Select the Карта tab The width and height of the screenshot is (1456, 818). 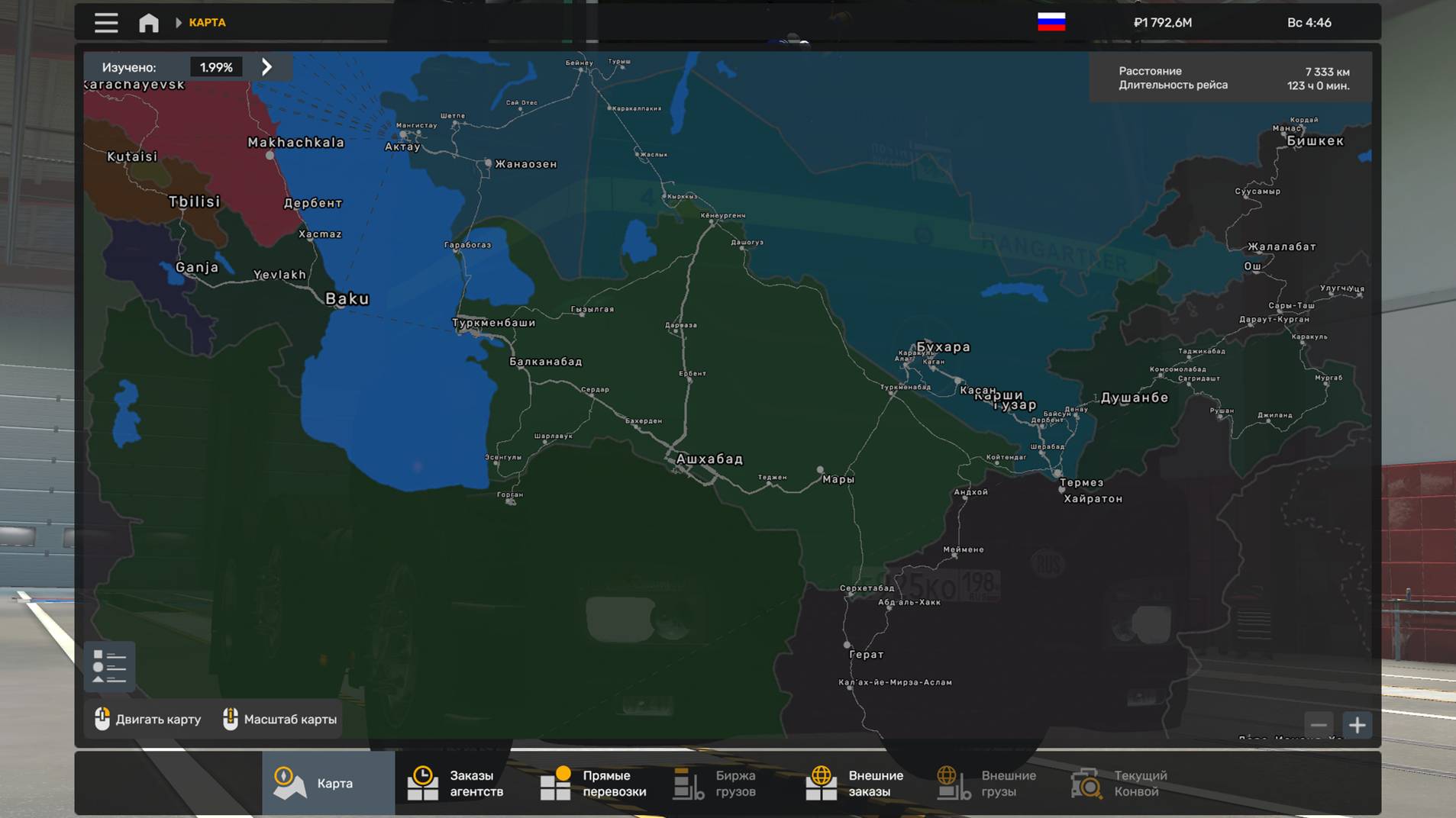(x=328, y=783)
